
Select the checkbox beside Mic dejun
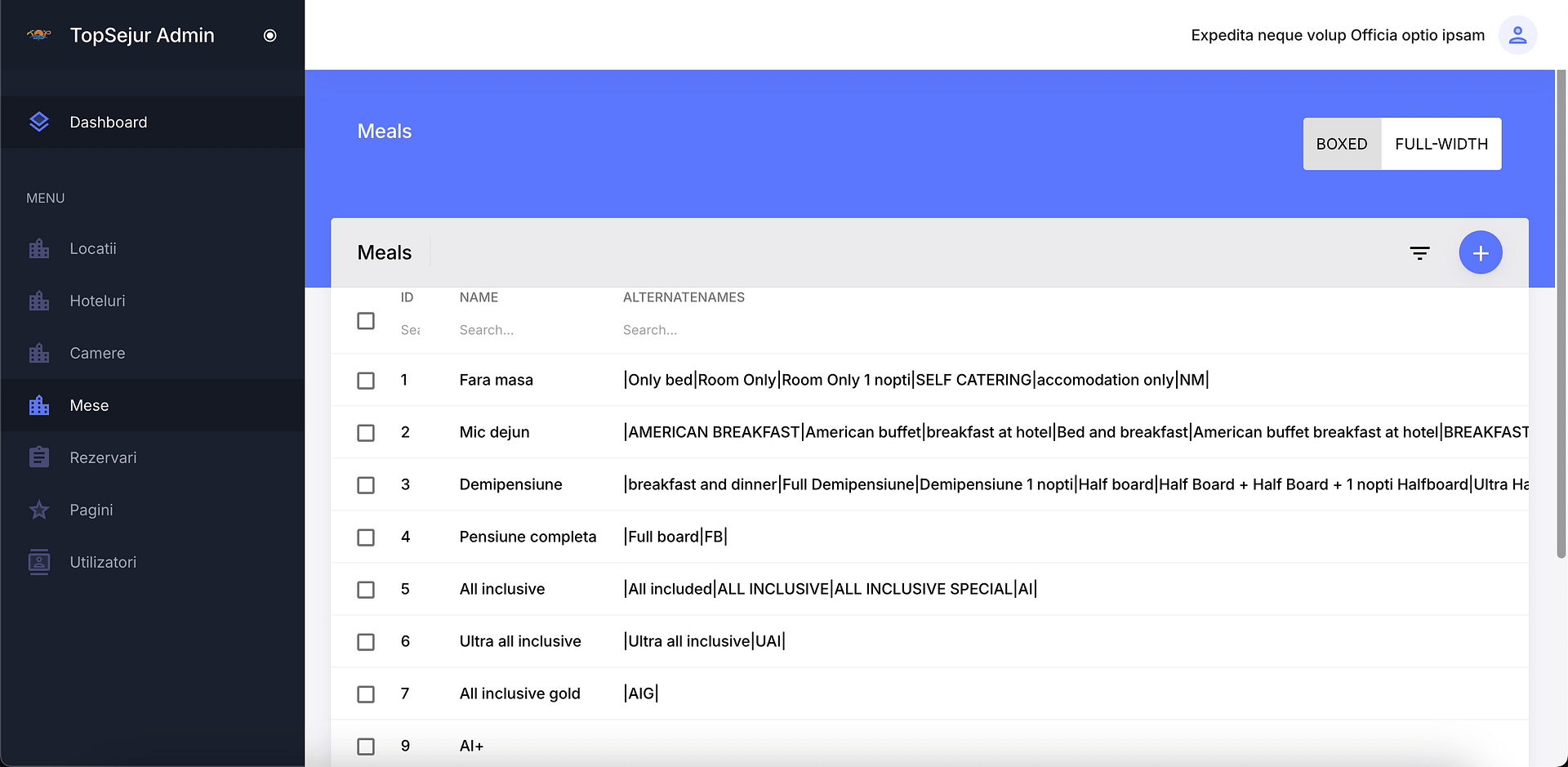tap(365, 433)
